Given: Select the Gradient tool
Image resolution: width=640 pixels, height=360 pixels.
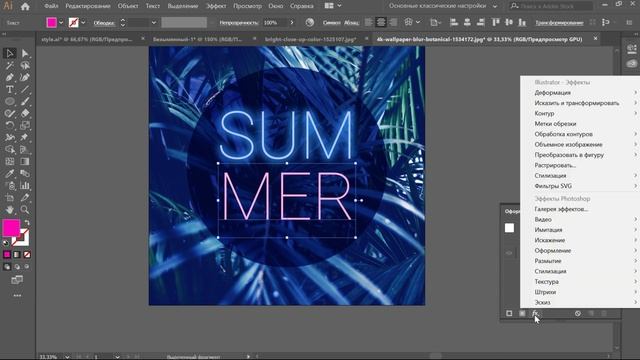Looking at the screenshot, I should click(x=25, y=161).
